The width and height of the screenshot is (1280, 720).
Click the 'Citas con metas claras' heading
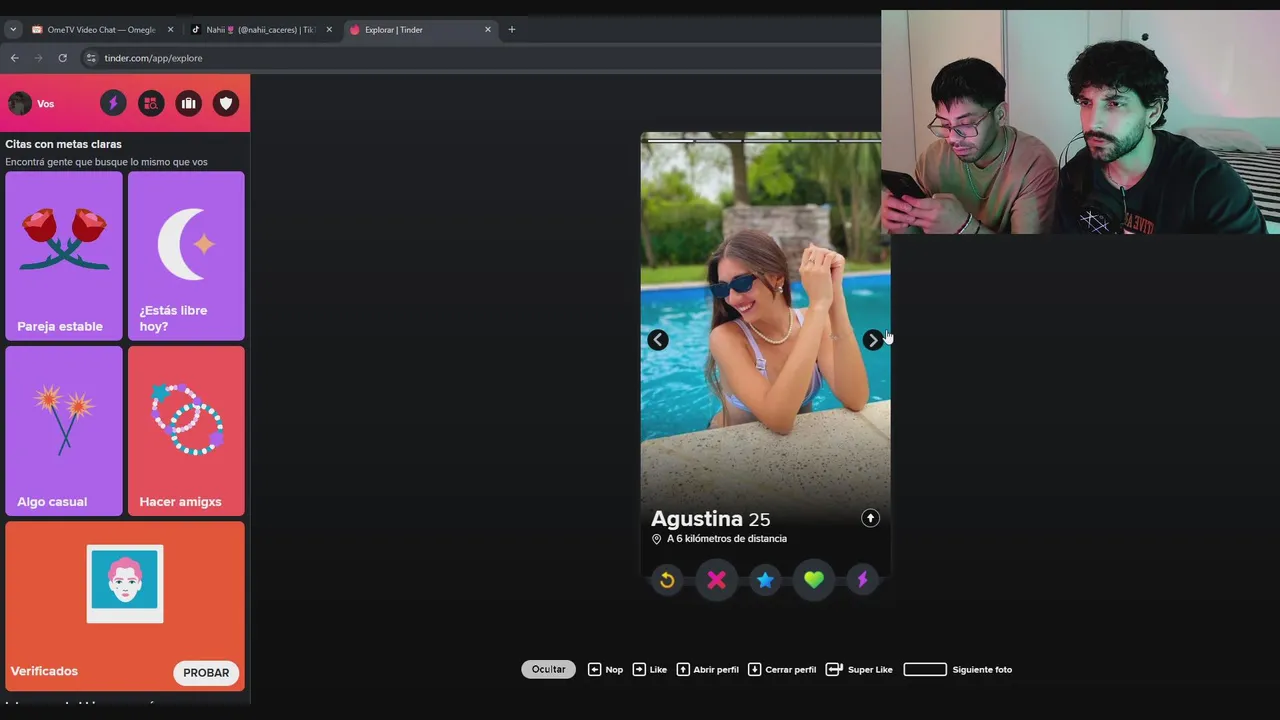click(63, 144)
